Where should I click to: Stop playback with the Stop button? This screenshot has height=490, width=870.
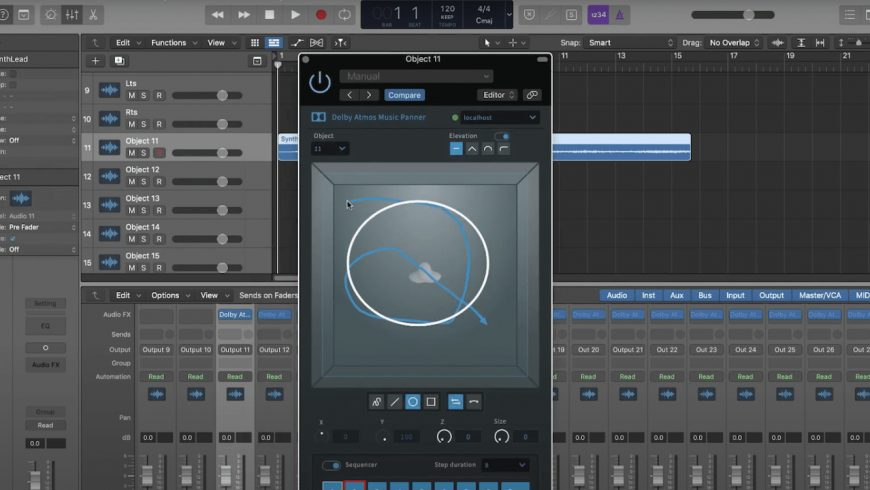[x=270, y=15]
